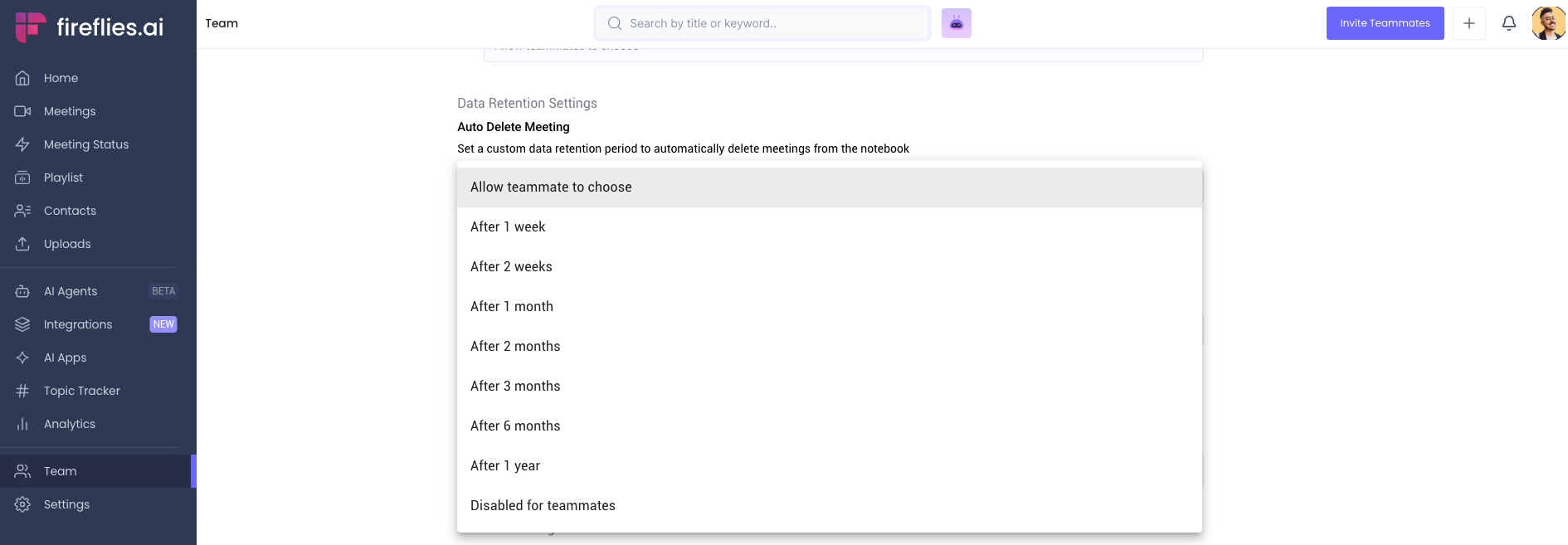Pick 'After 1 year' from list
The width and height of the screenshot is (1568, 545).
pyautogui.click(x=505, y=466)
